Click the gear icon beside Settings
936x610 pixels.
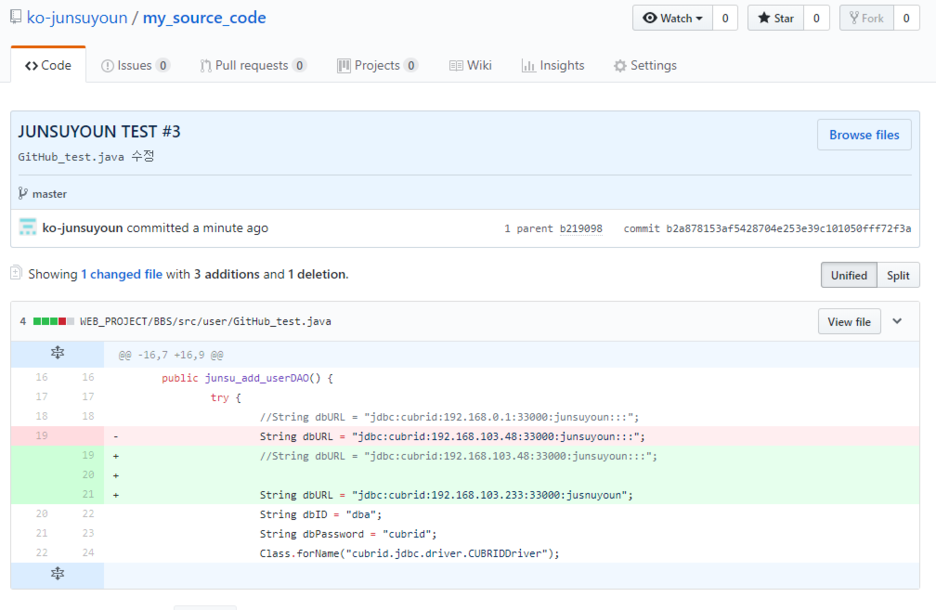(619, 65)
